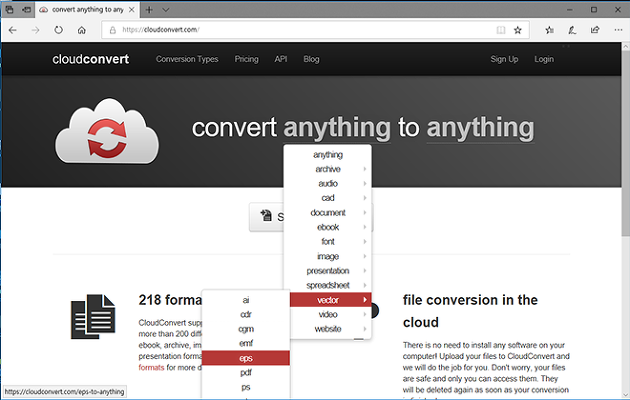Open the API nav link
Screen dimensions: 630x400
point(280,59)
